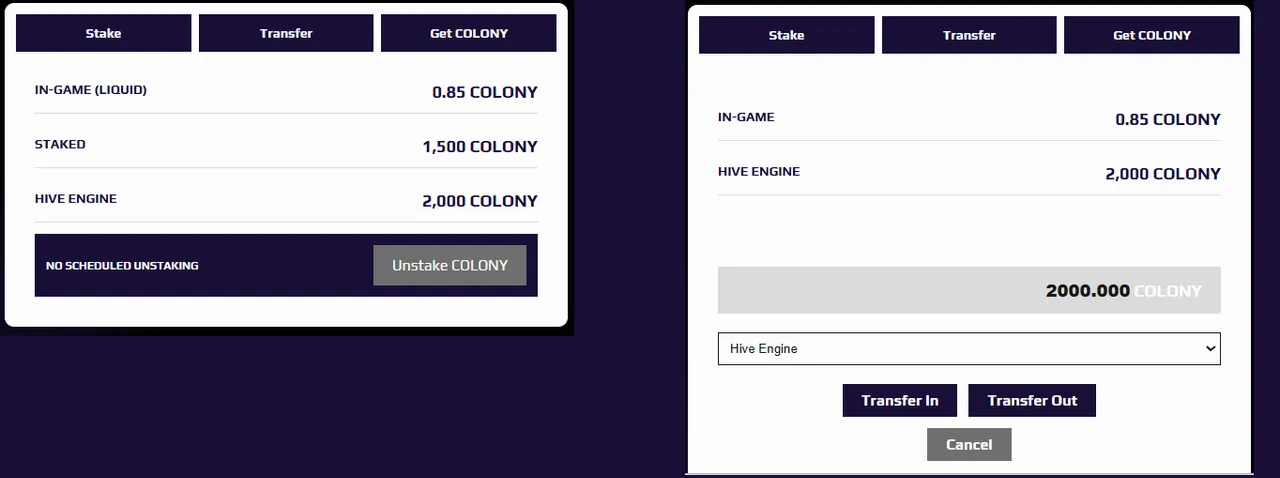1280x478 pixels.
Task: Click the Transfer In button
Action: (x=900, y=400)
